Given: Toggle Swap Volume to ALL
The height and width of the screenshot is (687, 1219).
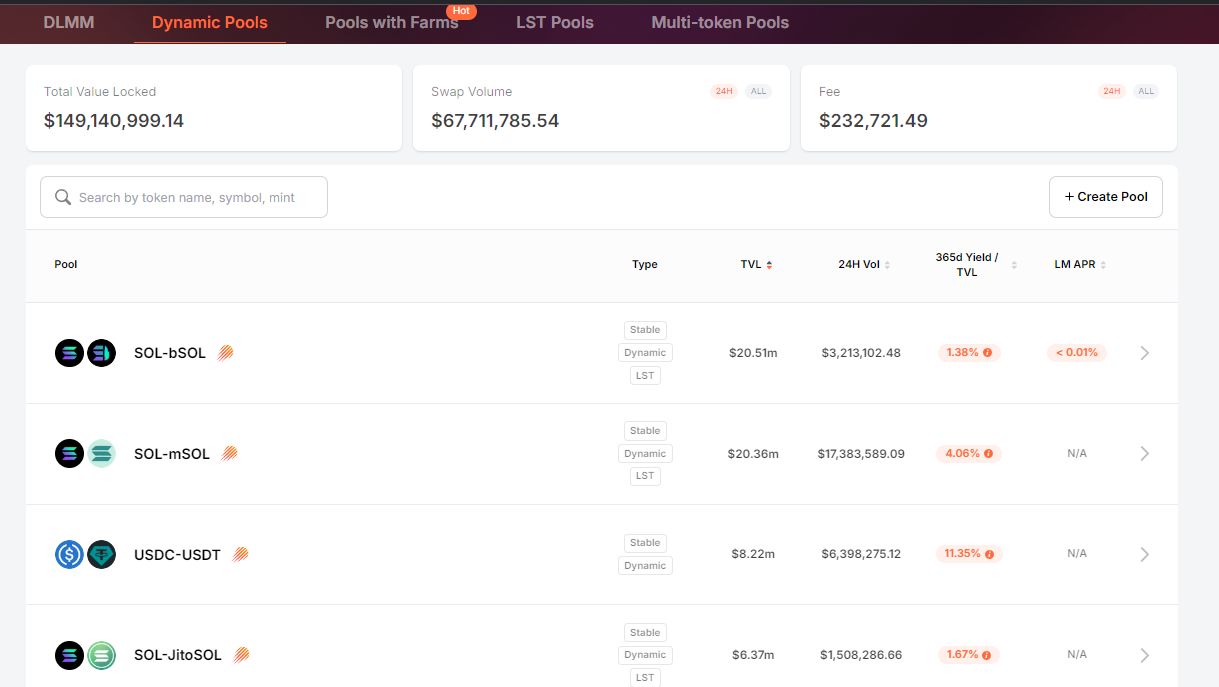Looking at the screenshot, I should tap(758, 92).
